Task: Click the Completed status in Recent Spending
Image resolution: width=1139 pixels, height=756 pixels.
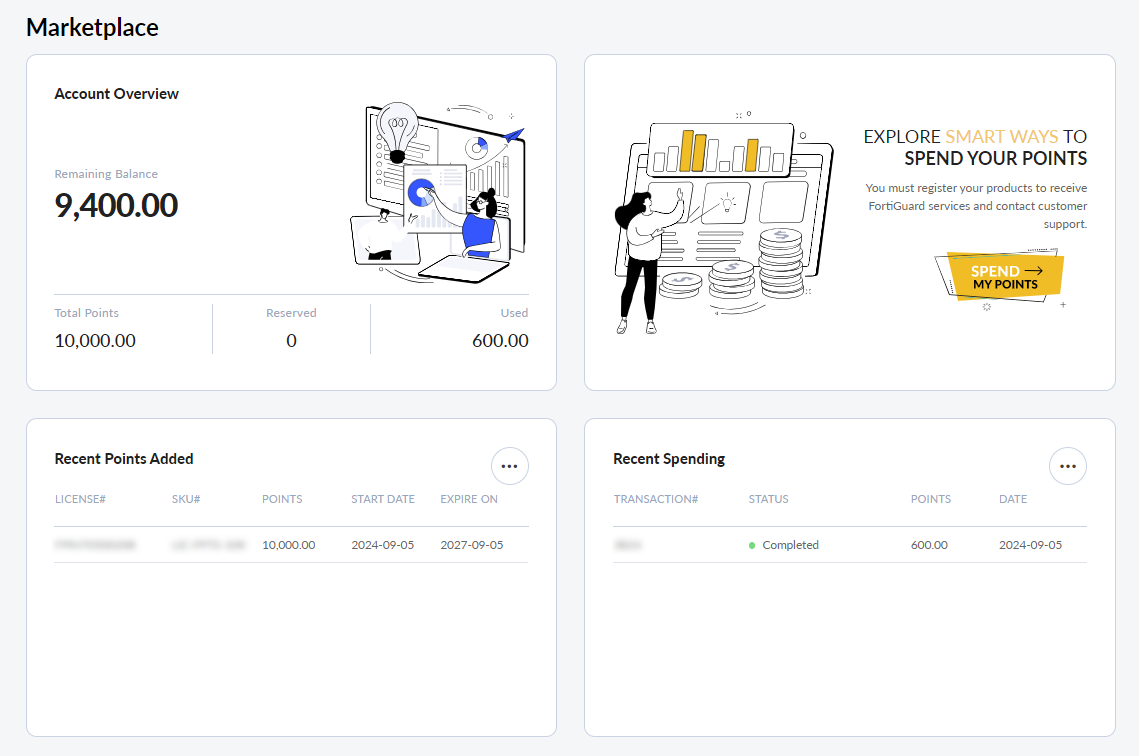Action: (x=784, y=545)
